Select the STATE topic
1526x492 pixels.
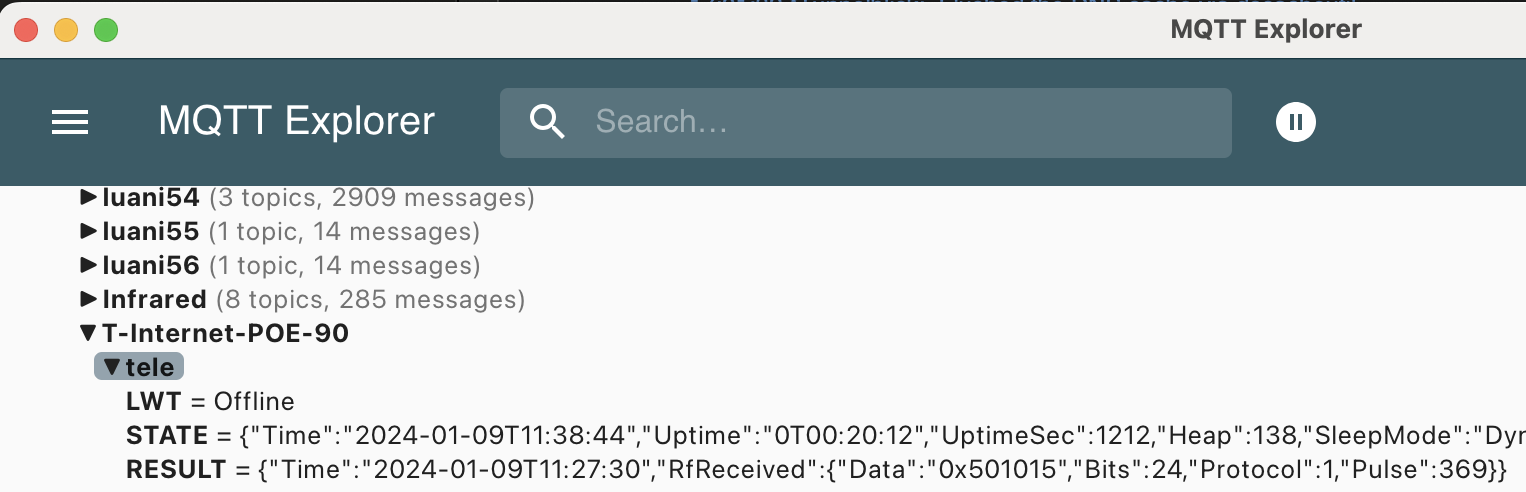point(164,436)
